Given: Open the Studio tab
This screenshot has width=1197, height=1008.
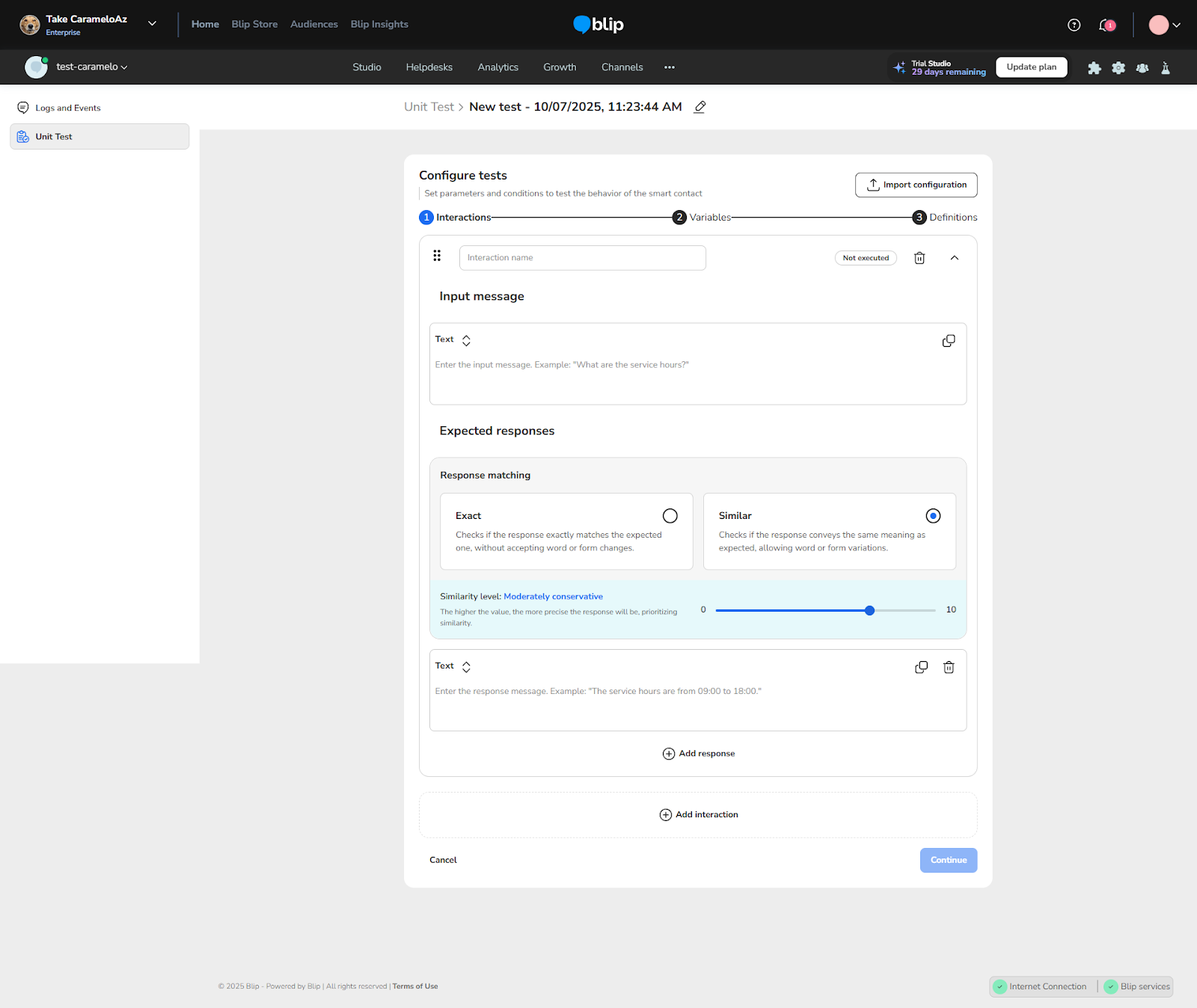Looking at the screenshot, I should point(367,67).
